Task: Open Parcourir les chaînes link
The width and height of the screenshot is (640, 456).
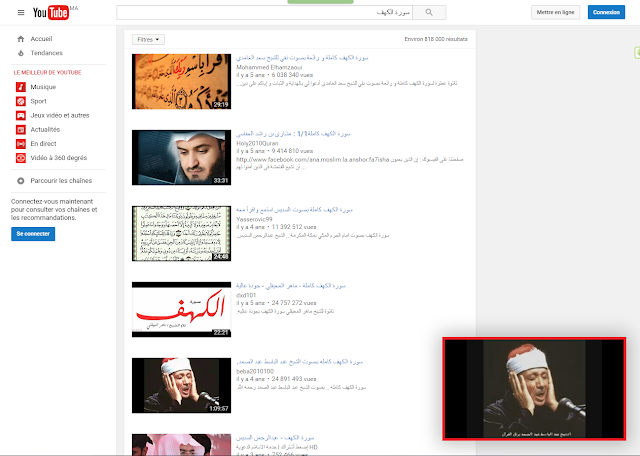Action: (61, 181)
